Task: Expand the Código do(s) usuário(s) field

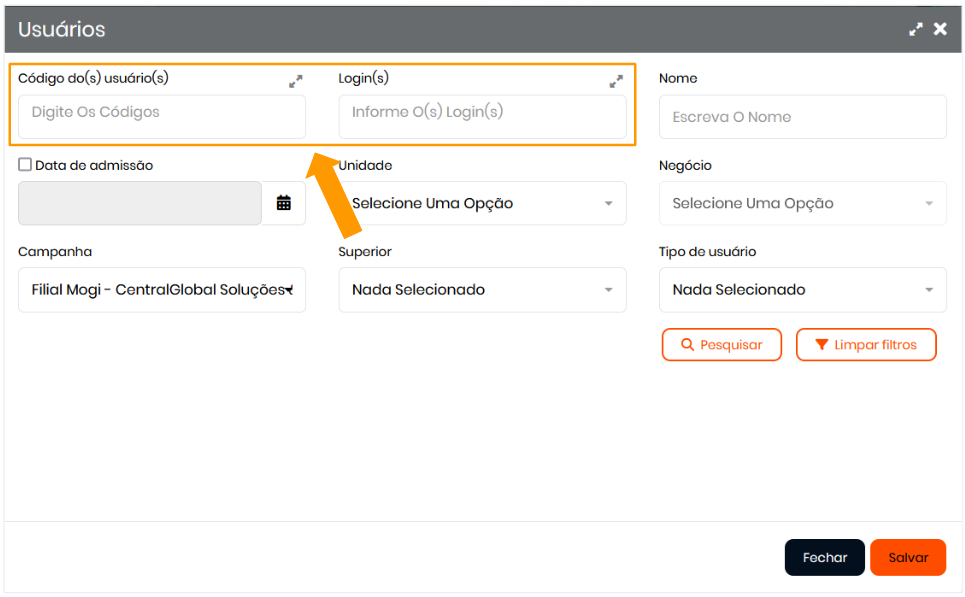Action: coord(295,82)
